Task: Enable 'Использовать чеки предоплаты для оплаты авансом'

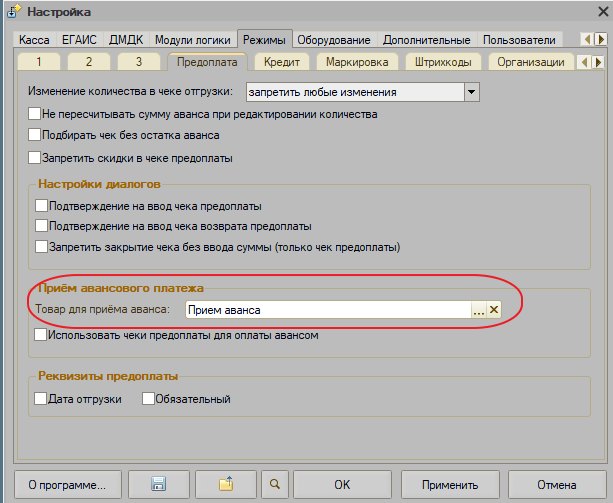Action: [40, 335]
